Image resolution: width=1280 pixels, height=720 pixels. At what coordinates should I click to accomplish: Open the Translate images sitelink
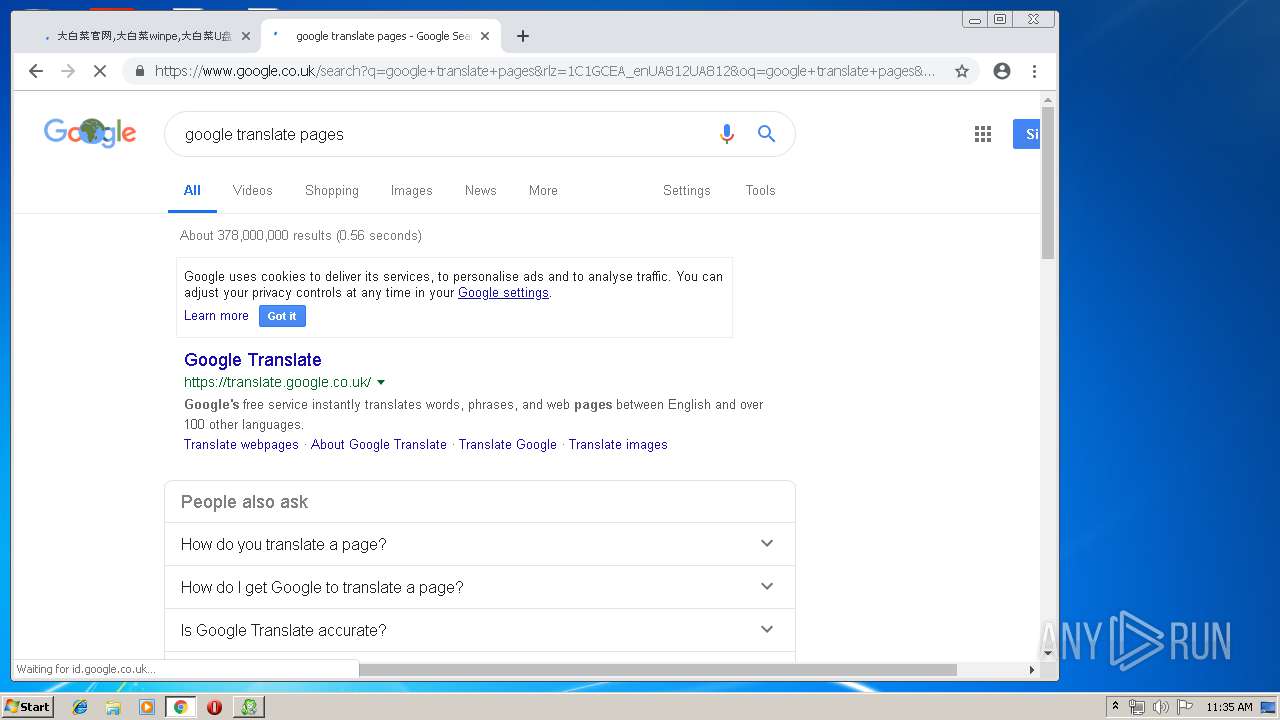point(618,445)
